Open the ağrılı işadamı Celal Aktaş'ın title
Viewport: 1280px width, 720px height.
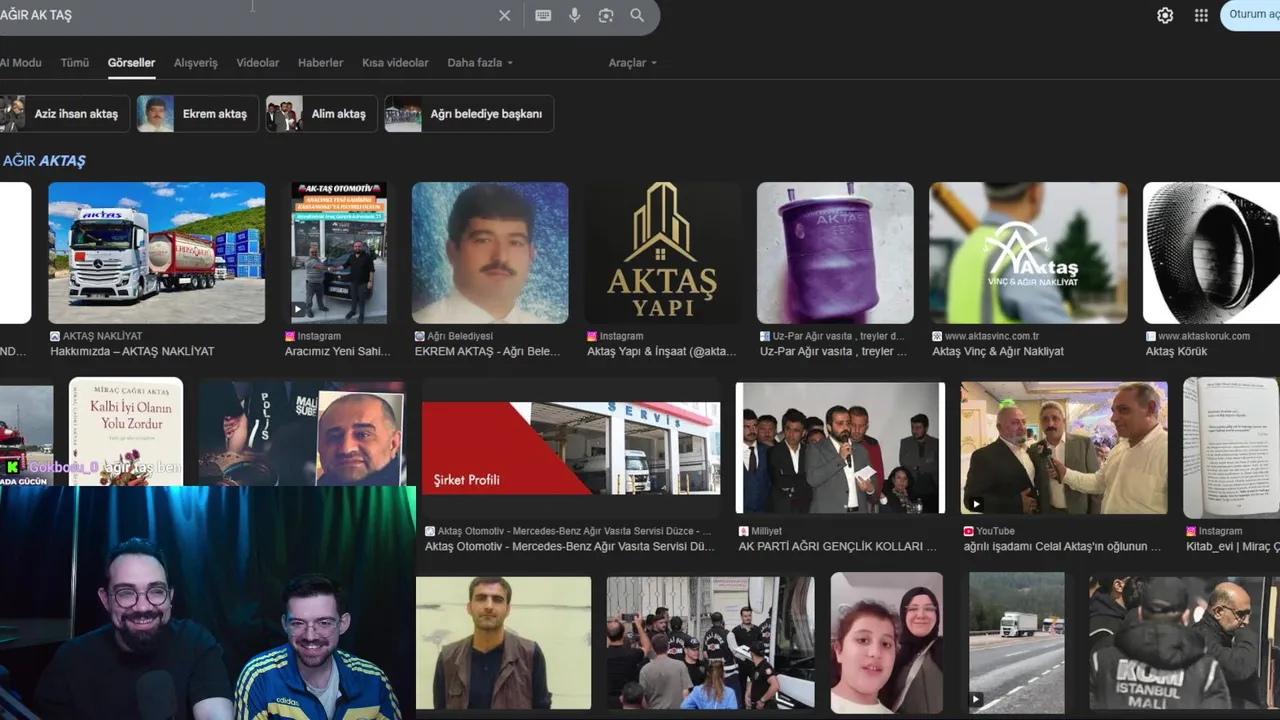pos(1063,547)
